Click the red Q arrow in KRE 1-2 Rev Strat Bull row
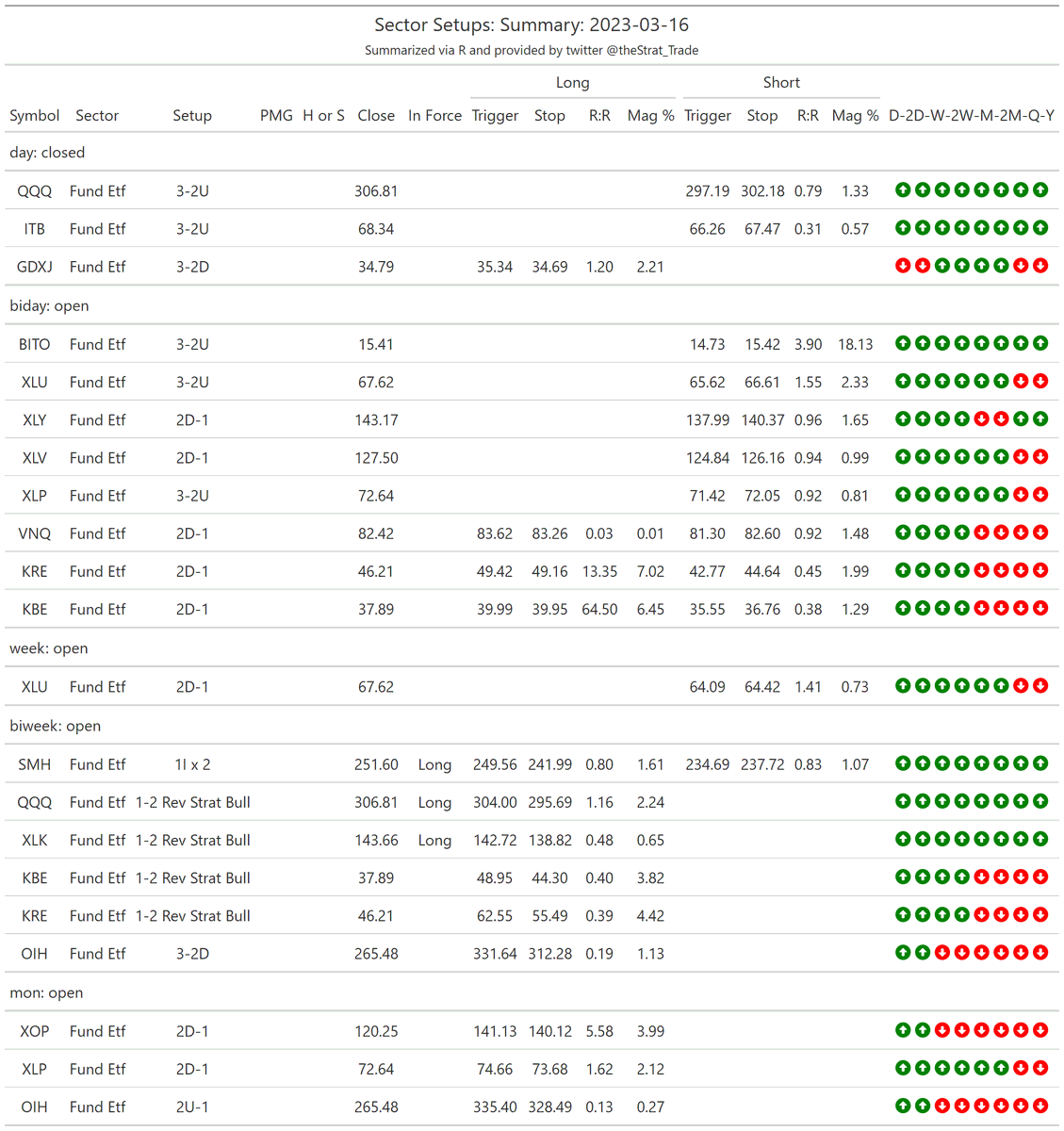The image size is (1064, 1131). (1021, 914)
